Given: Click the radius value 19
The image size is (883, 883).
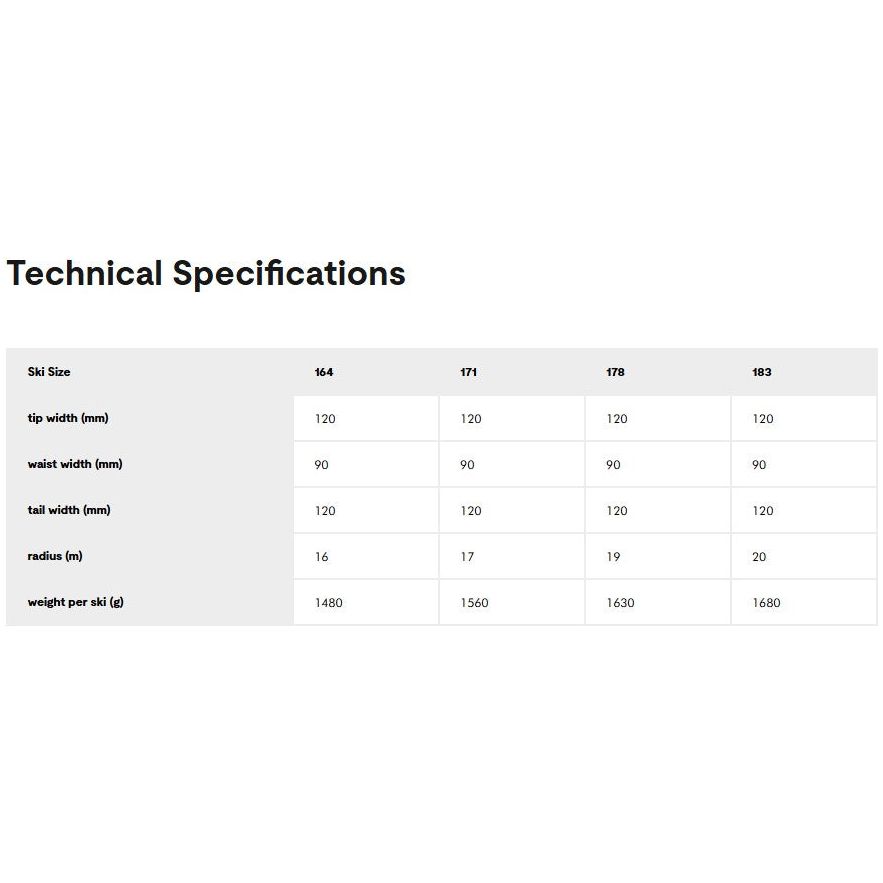Looking at the screenshot, I should (613, 557).
